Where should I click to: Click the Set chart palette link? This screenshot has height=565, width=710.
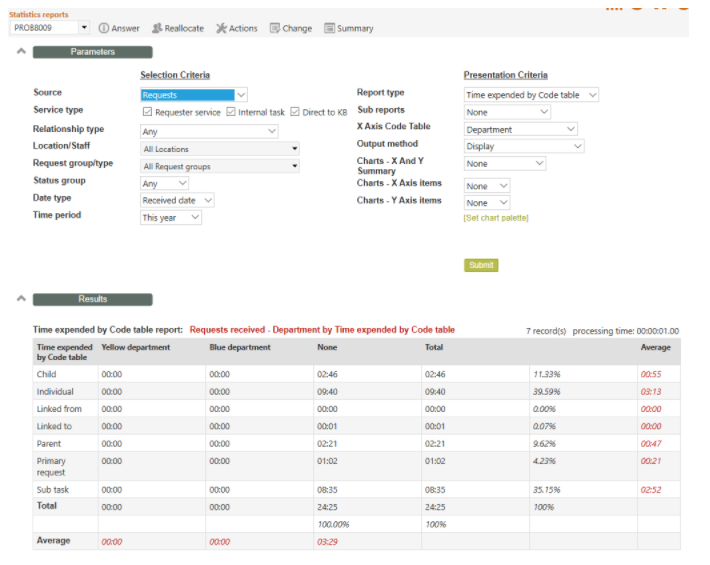pos(496,217)
